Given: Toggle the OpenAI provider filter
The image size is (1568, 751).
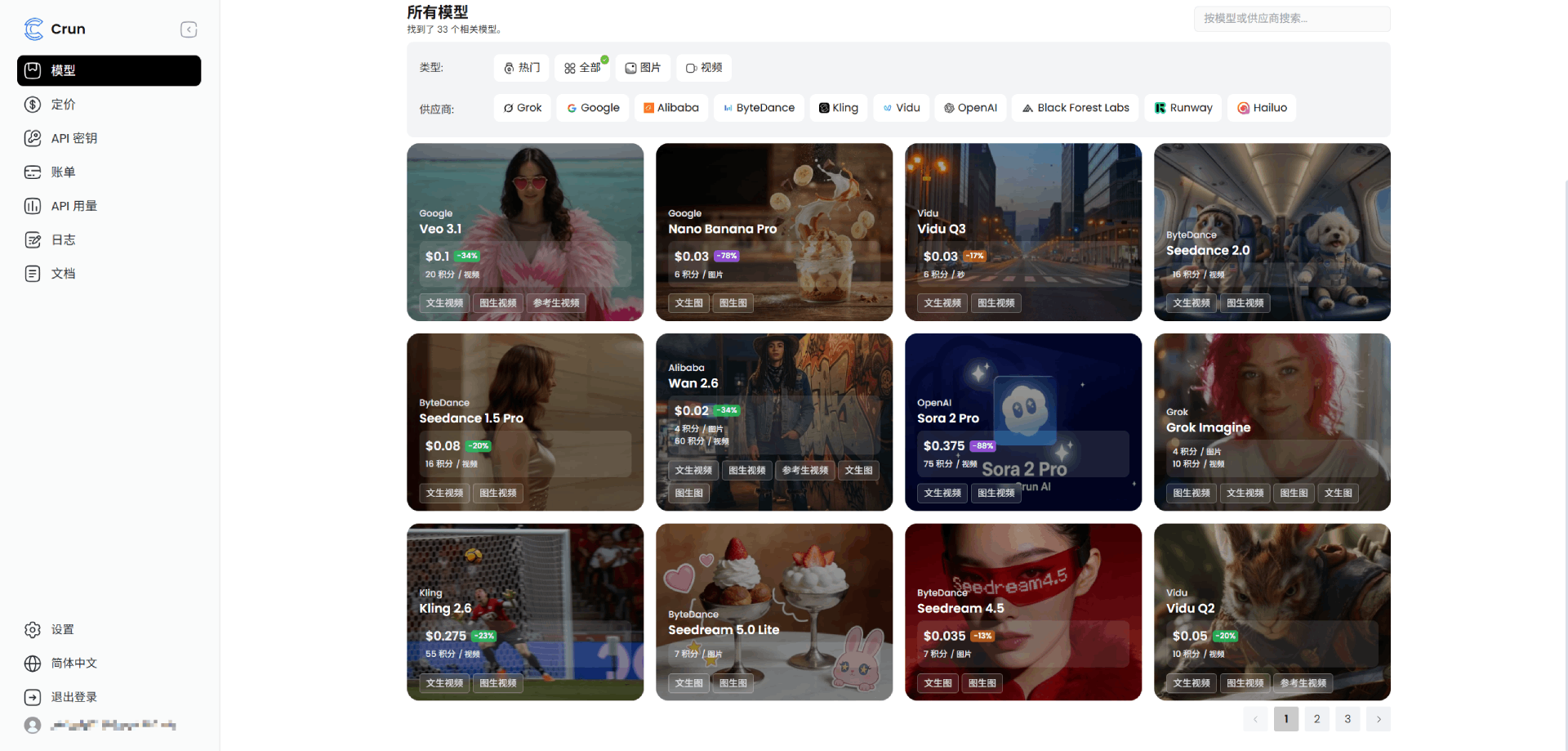Looking at the screenshot, I should (971, 108).
